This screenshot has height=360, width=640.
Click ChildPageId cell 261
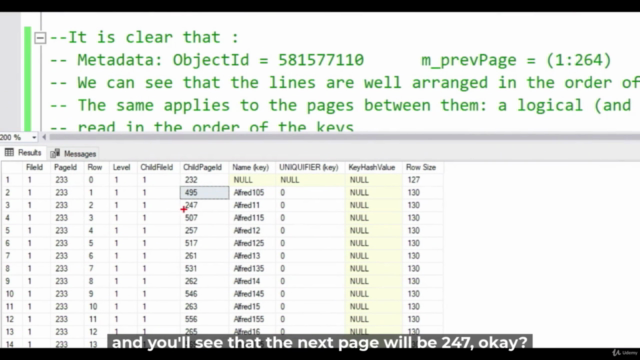pyautogui.click(x=204, y=256)
